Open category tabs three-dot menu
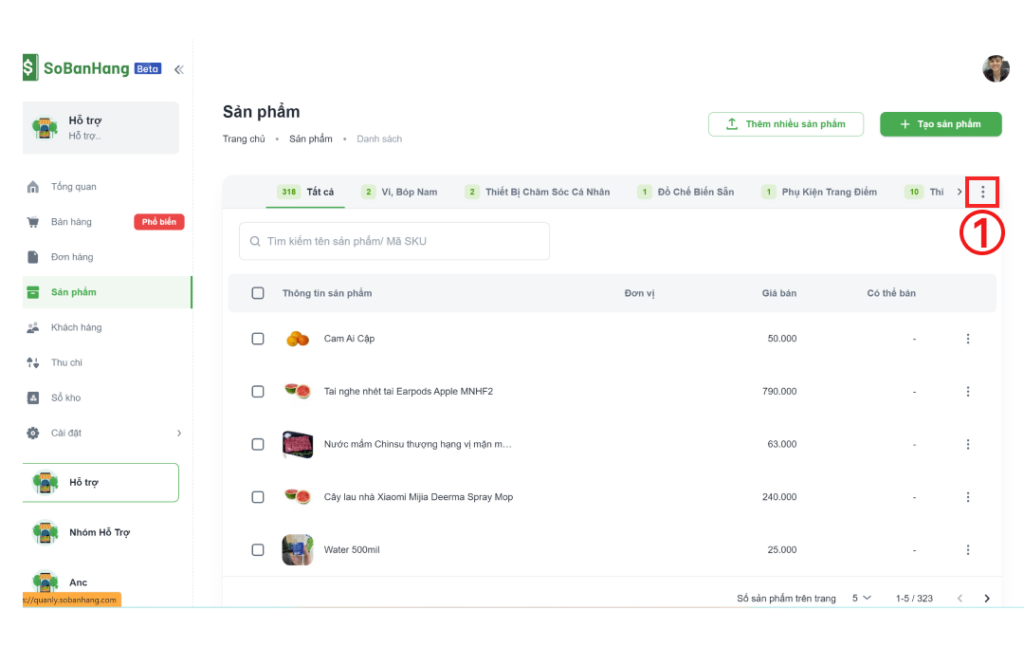 [982, 191]
